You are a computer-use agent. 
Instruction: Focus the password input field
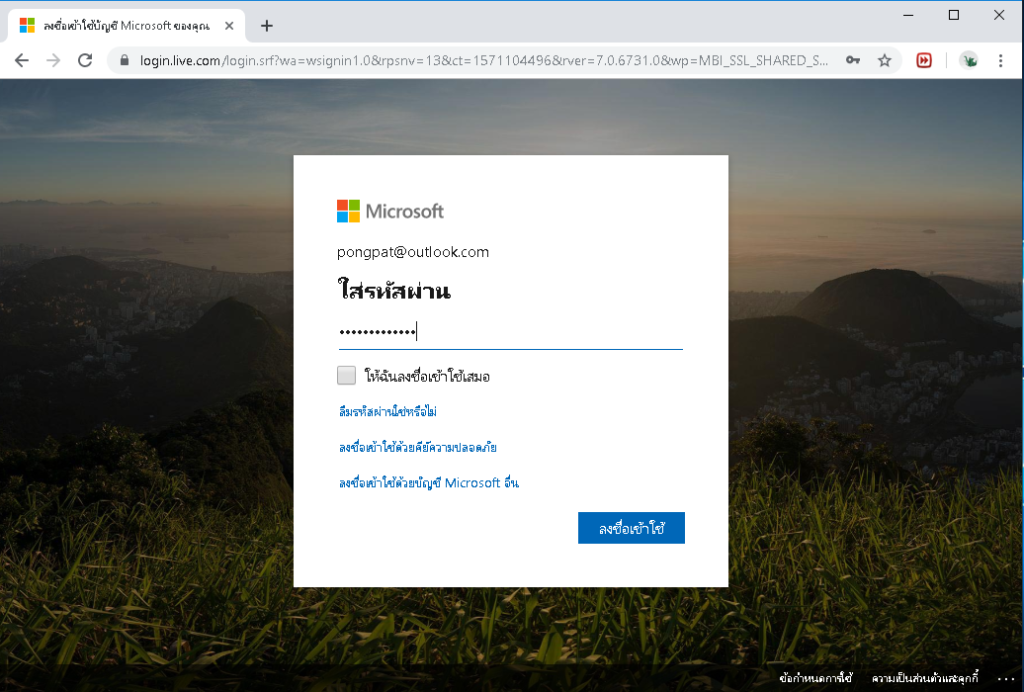[x=511, y=332]
